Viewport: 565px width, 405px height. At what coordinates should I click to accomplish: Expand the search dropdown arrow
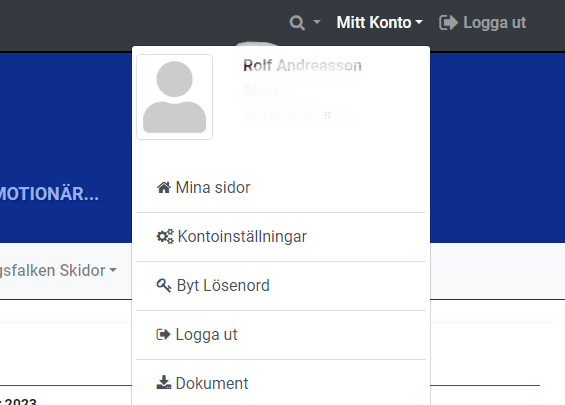(x=317, y=22)
